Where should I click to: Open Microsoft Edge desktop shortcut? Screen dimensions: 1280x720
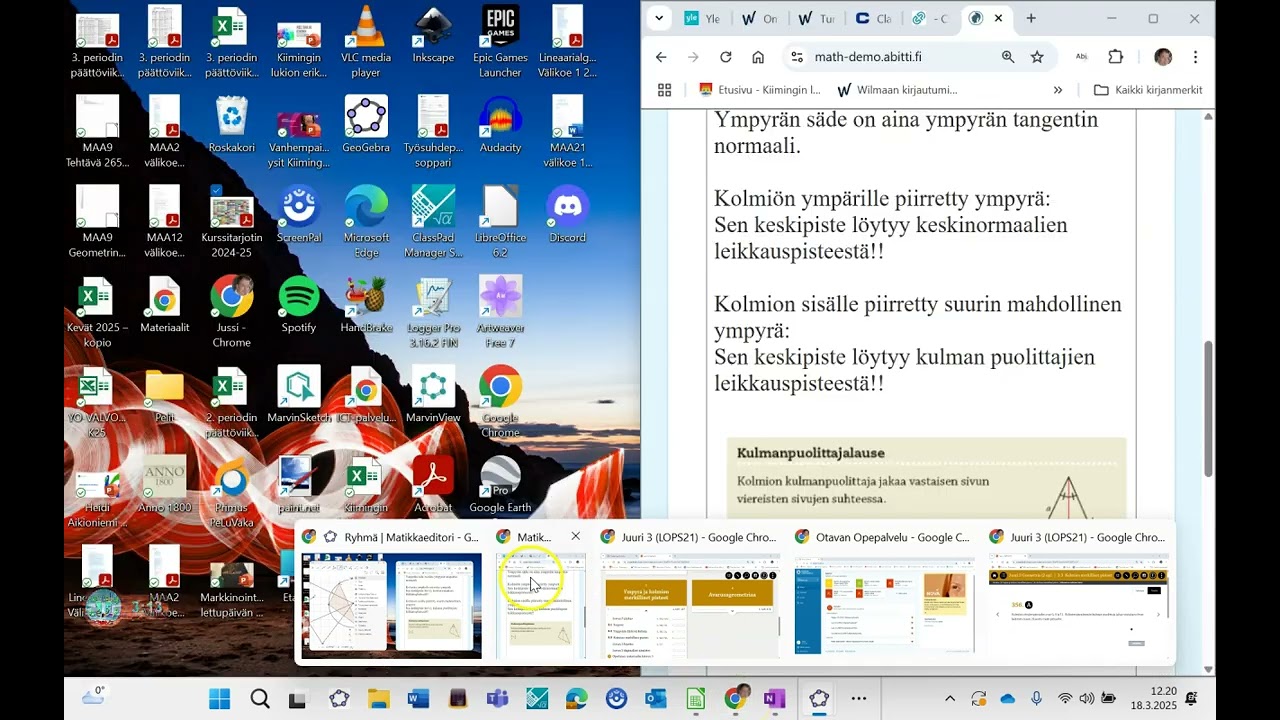(x=366, y=222)
